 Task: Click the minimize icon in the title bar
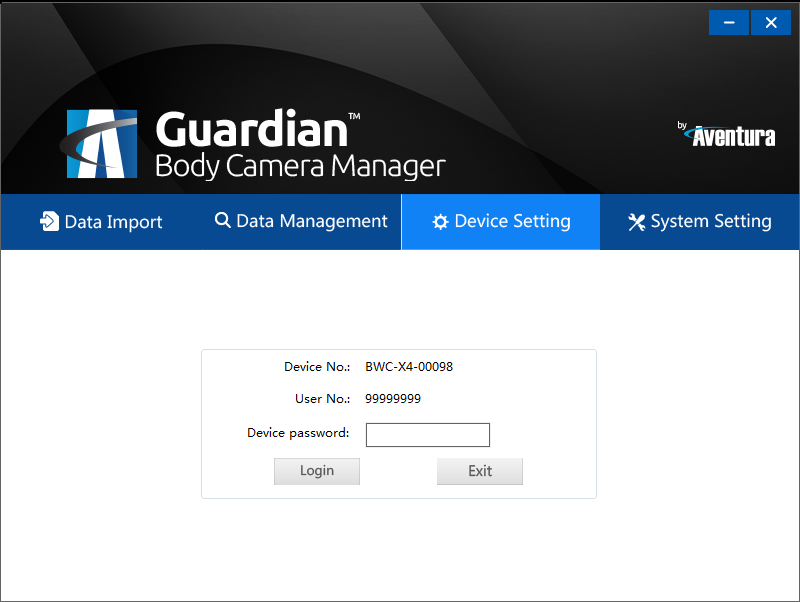tap(728, 22)
